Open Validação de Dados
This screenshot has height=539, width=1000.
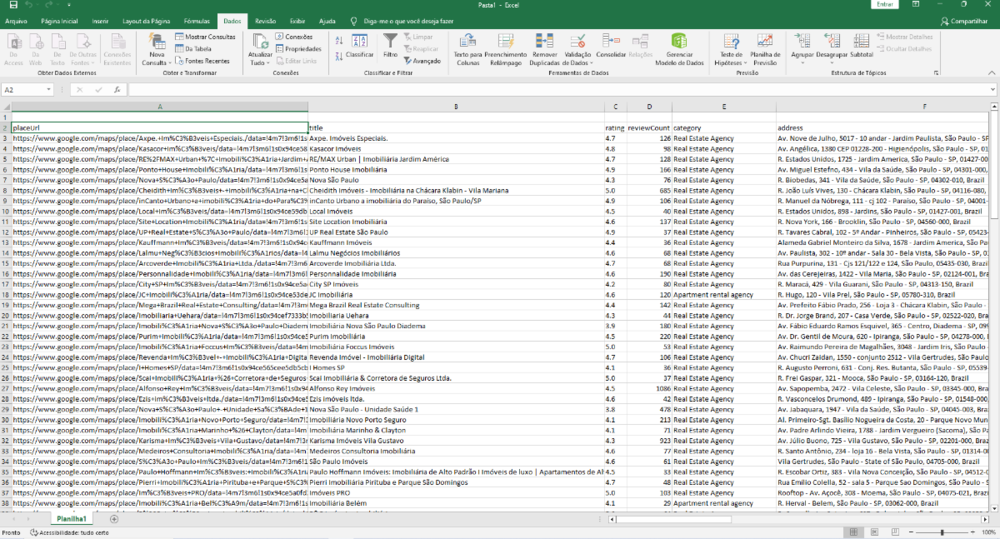pyautogui.click(x=578, y=50)
